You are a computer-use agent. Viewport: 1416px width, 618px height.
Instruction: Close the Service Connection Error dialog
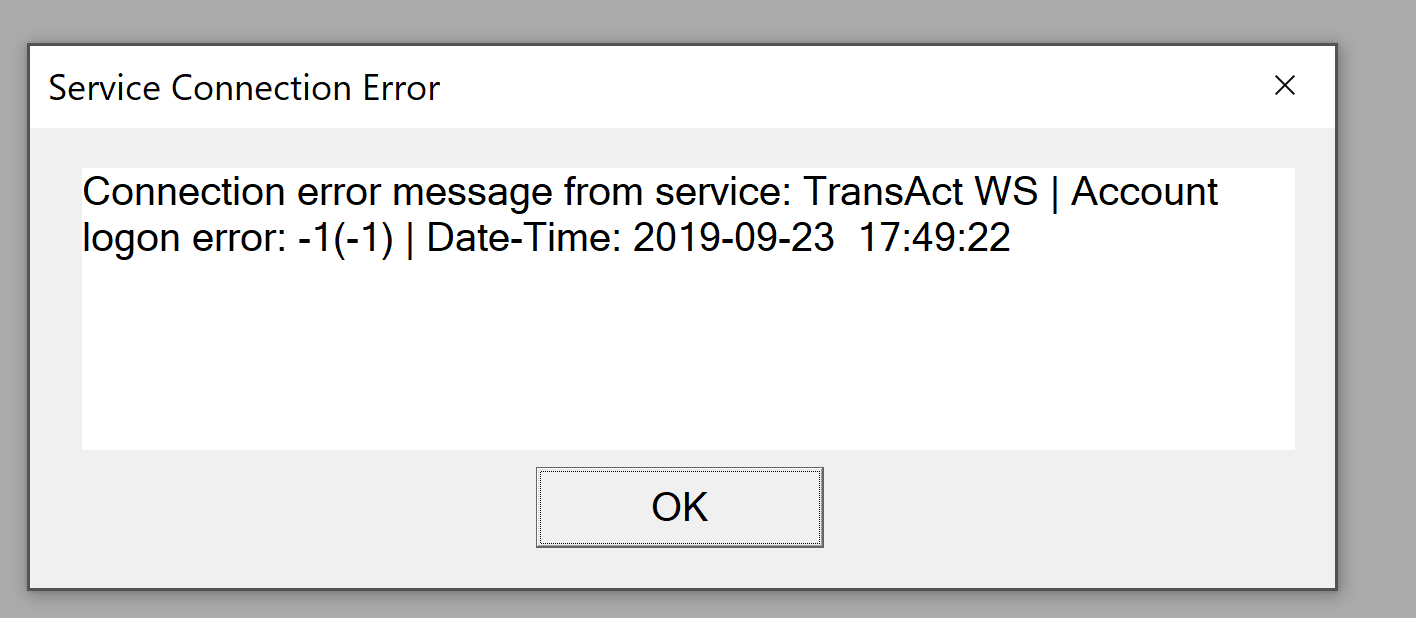(x=1285, y=86)
